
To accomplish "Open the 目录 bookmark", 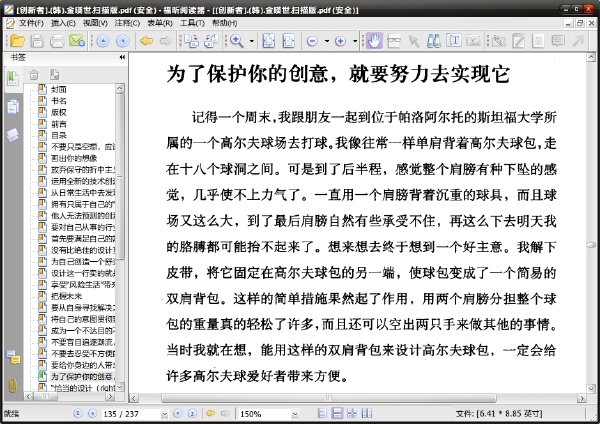I will tap(59, 135).
